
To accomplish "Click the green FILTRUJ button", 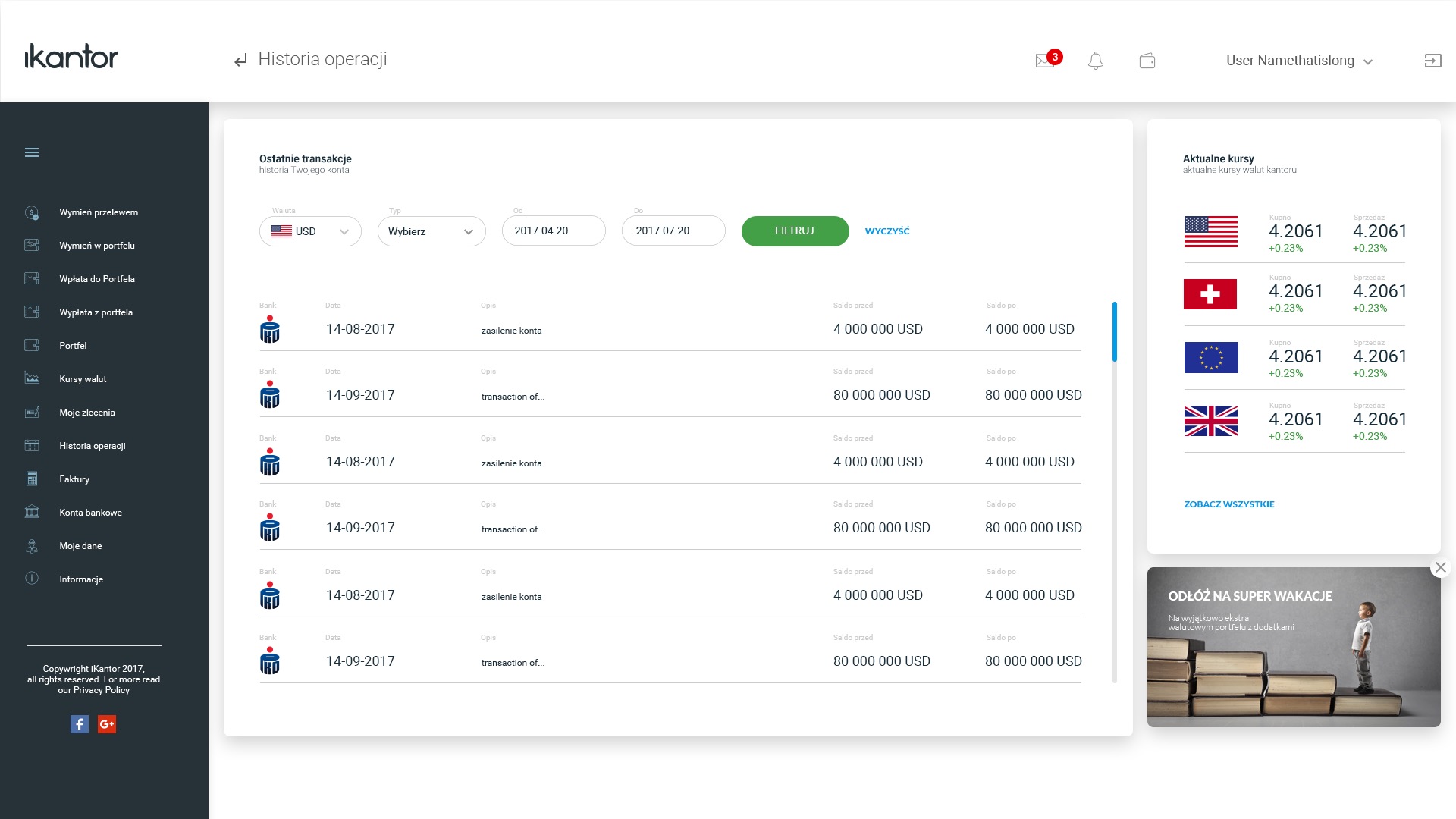I will click(x=795, y=231).
